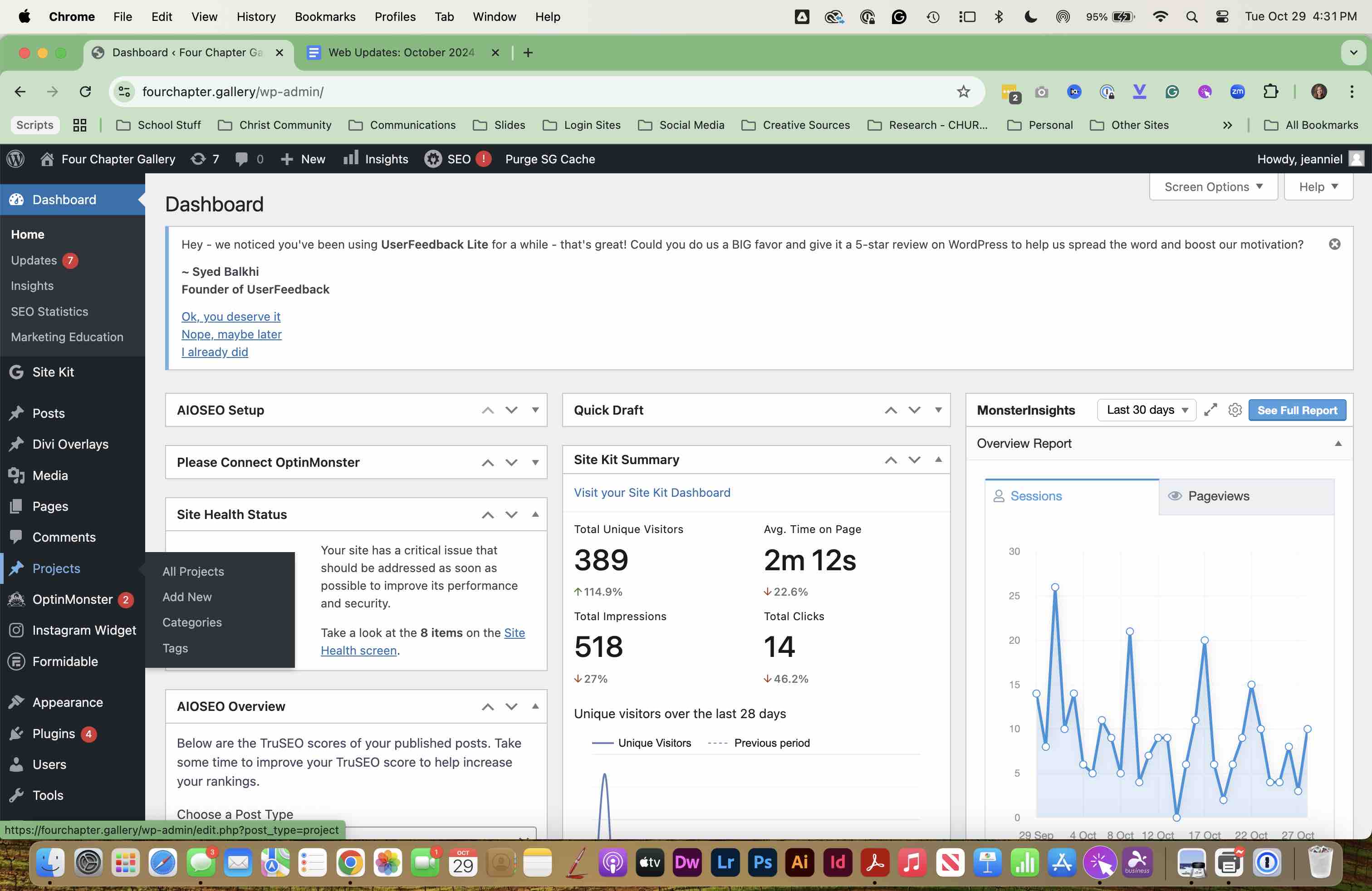Image resolution: width=1372 pixels, height=891 pixels.
Task: Click the Control Center menu bar icon
Action: coord(1221,17)
